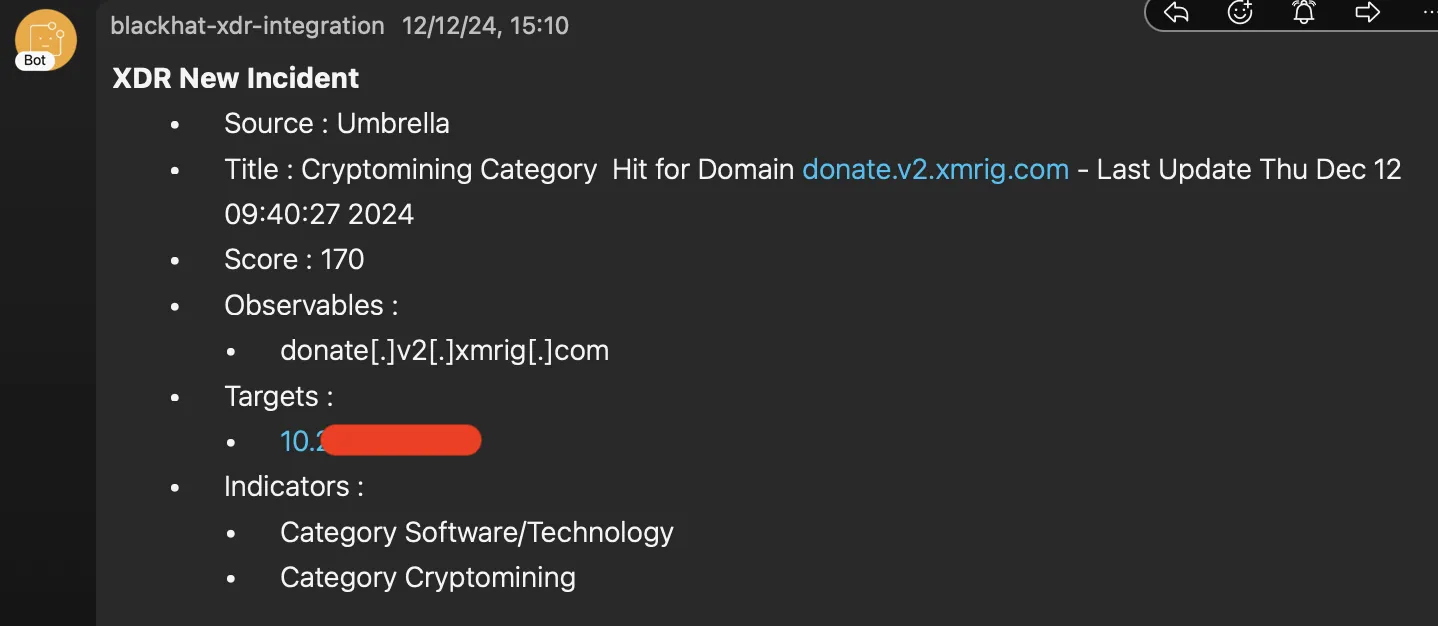Add an emoji reaction to the message
The height and width of the screenshot is (626, 1438).
tap(1240, 13)
